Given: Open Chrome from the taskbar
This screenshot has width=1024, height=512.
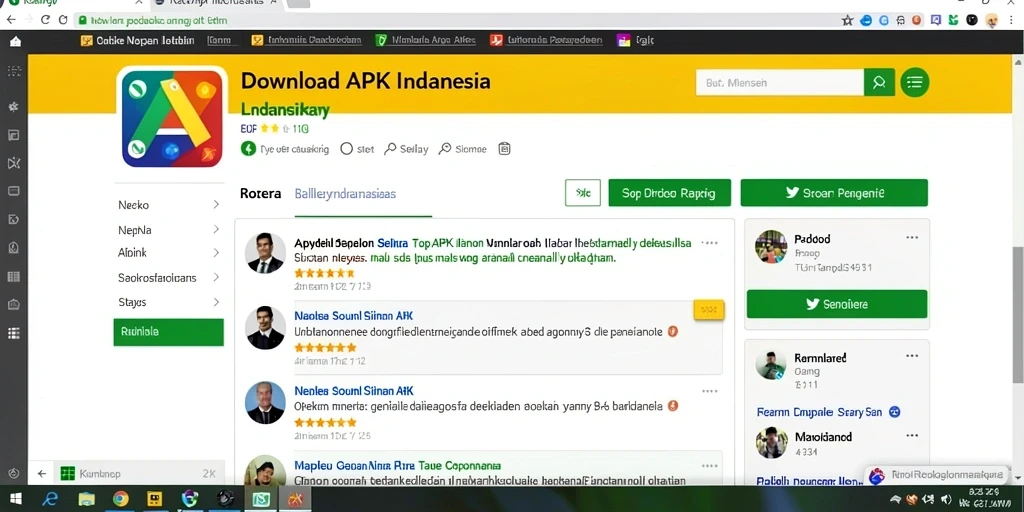Looking at the screenshot, I should pyautogui.click(x=120, y=500).
